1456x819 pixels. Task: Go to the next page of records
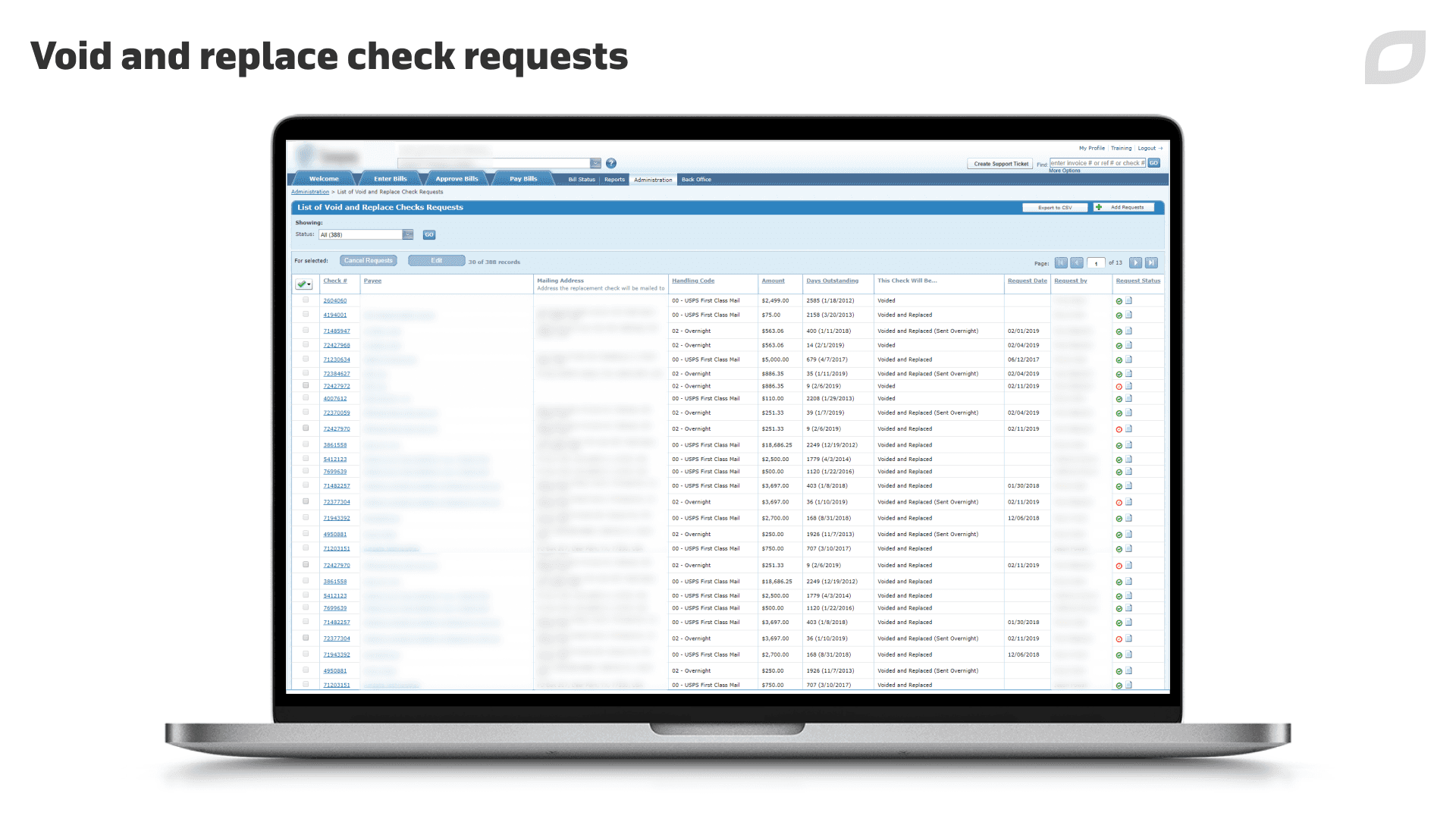click(1135, 263)
